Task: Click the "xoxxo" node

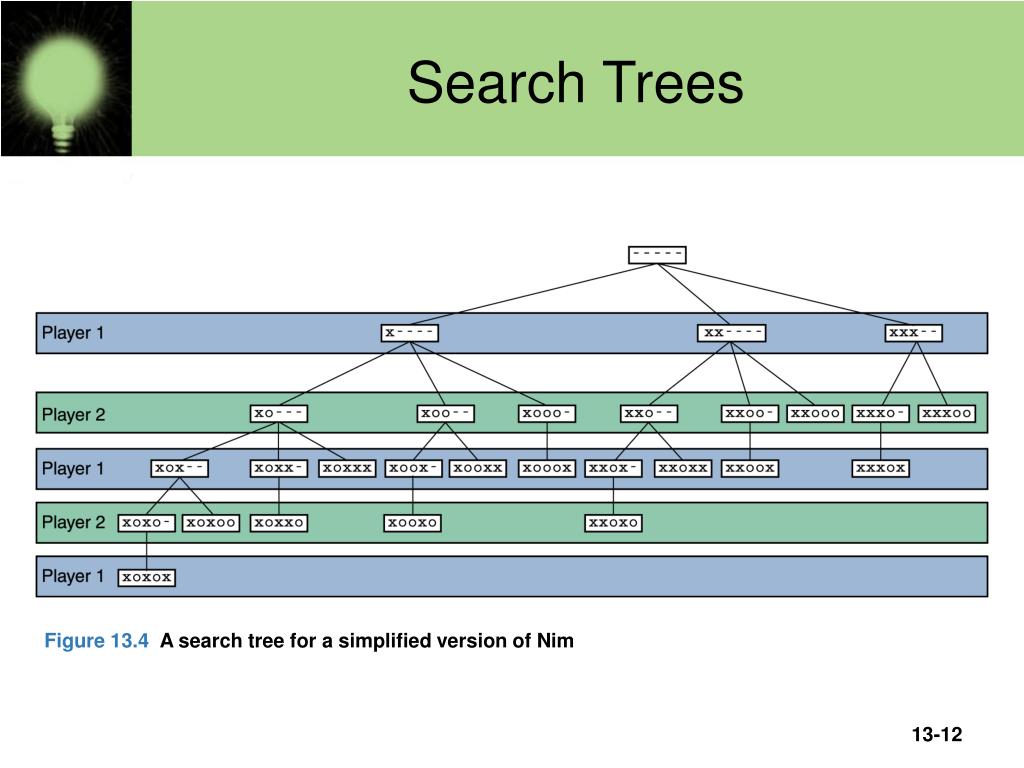Action: [279, 523]
